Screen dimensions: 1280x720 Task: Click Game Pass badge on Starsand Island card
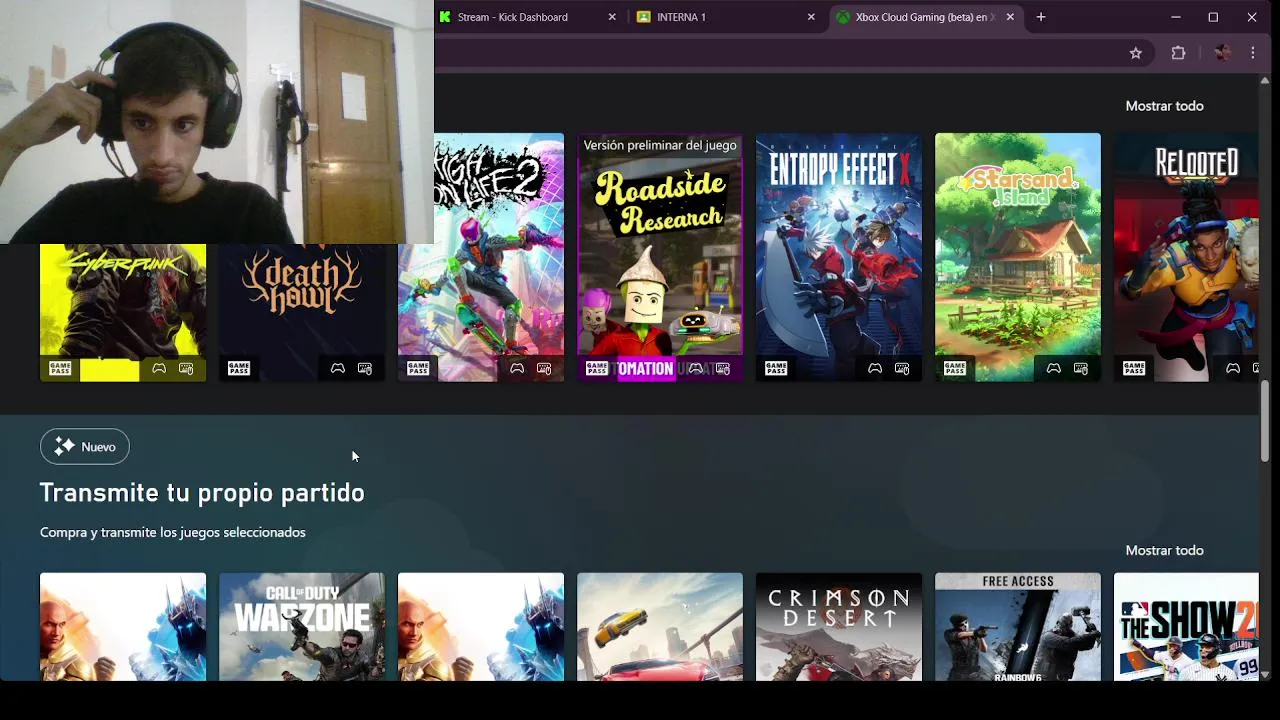point(955,369)
